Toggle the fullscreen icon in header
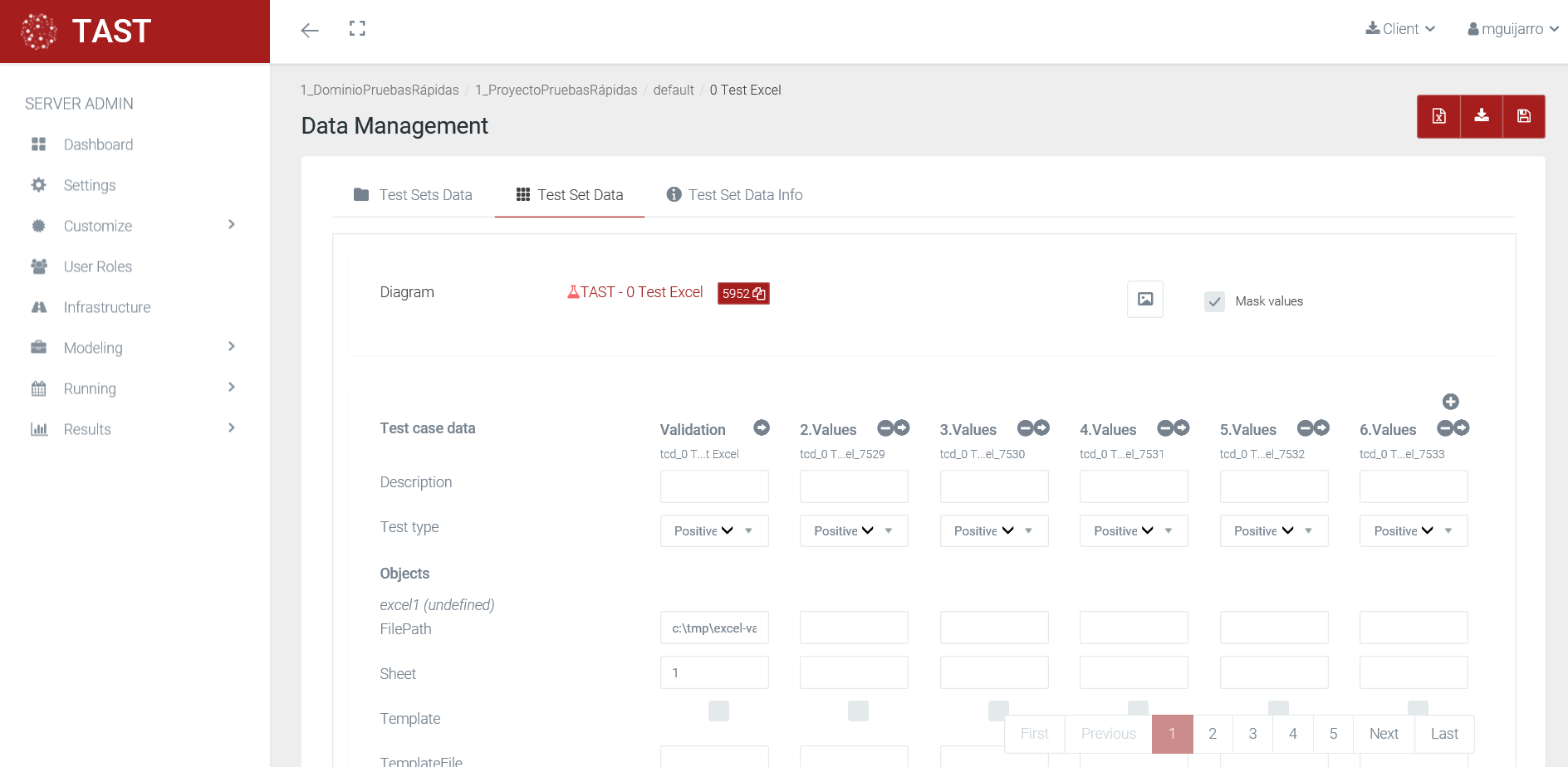Screen dimensions: 1568x767 [x=357, y=29]
